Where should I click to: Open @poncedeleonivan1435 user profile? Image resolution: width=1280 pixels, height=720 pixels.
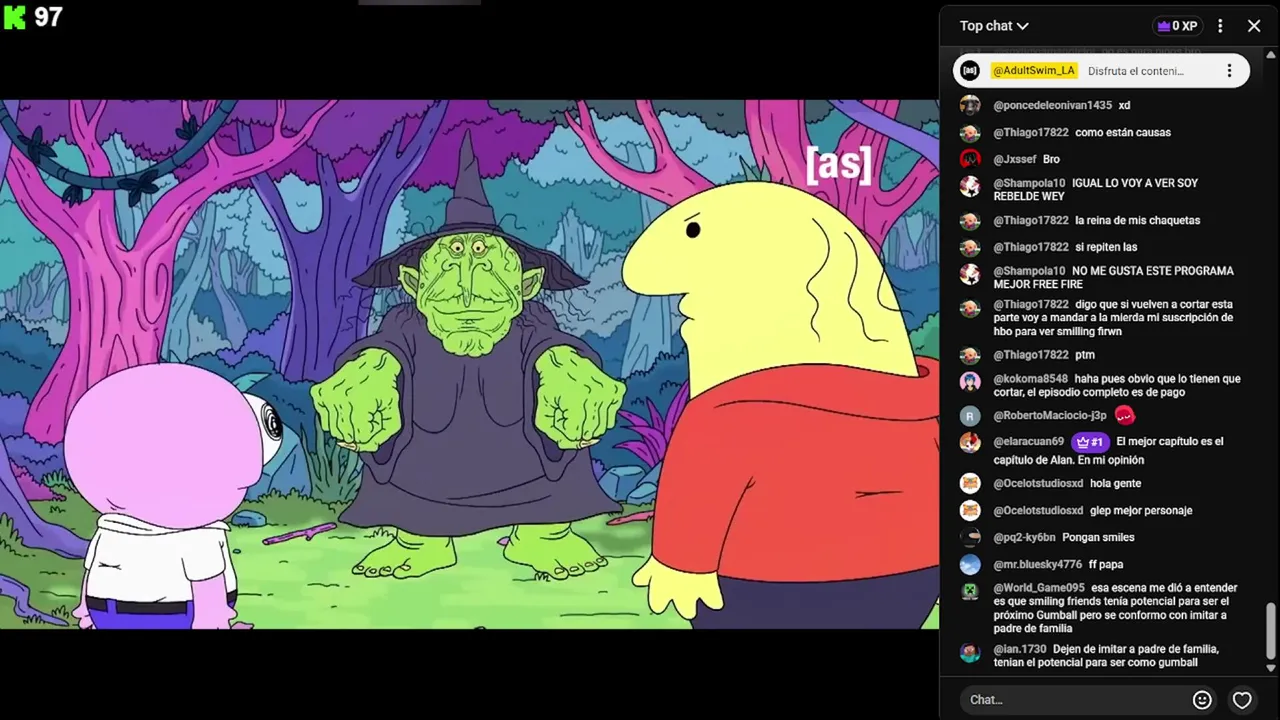(1052, 105)
